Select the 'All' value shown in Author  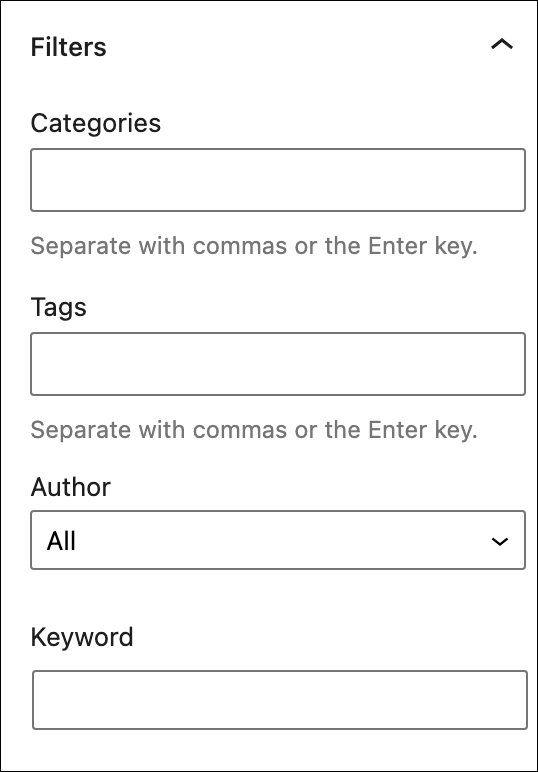click(x=61, y=541)
